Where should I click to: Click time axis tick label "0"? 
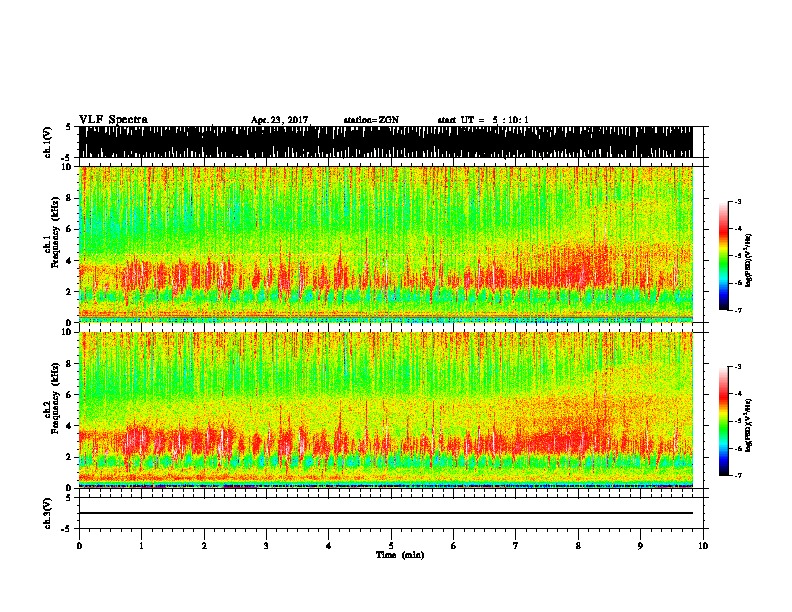(79, 546)
